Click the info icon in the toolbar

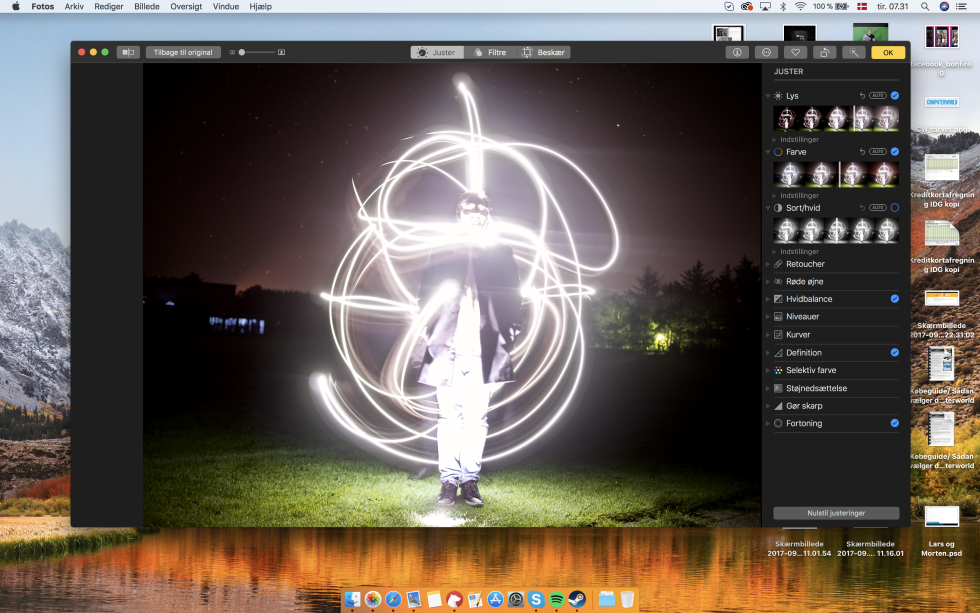pyautogui.click(x=737, y=52)
